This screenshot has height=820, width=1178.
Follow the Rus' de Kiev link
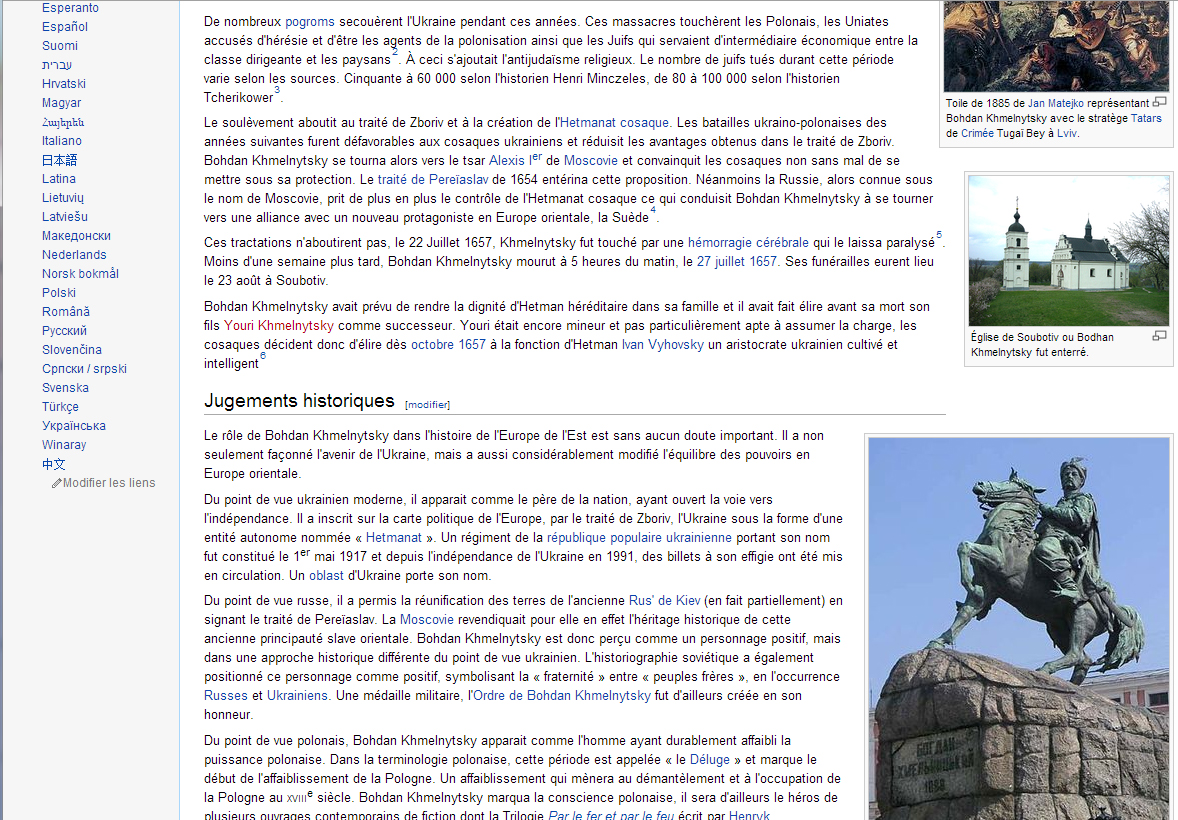664,601
